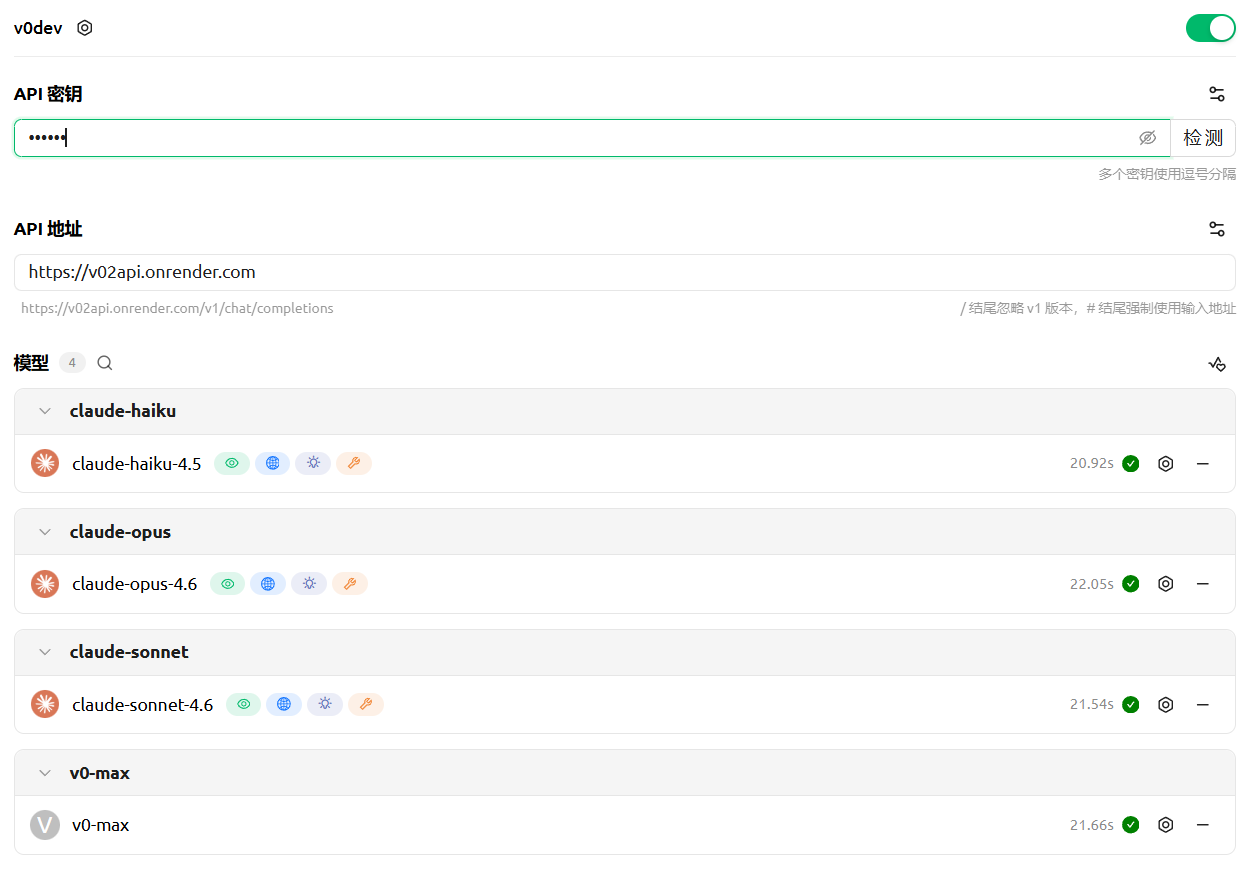This screenshot has width=1259, height=872.
Task: Click v0-max model V logo
Action: pyautogui.click(x=45, y=825)
